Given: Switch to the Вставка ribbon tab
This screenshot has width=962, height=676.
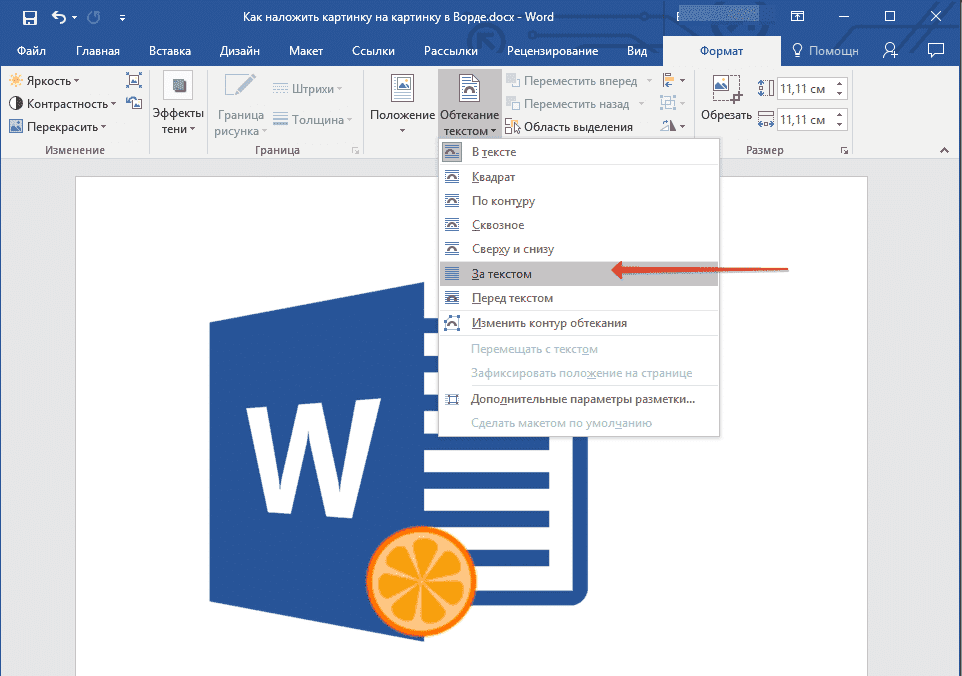Looking at the screenshot, I should coord(169,50).
